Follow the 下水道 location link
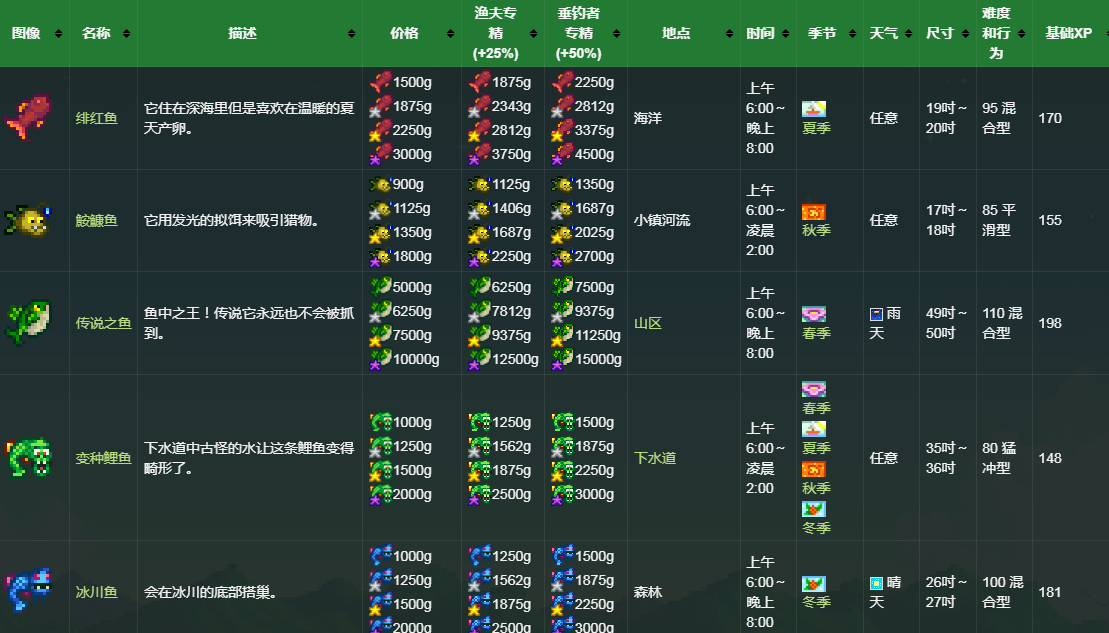 tap(655, 458)
